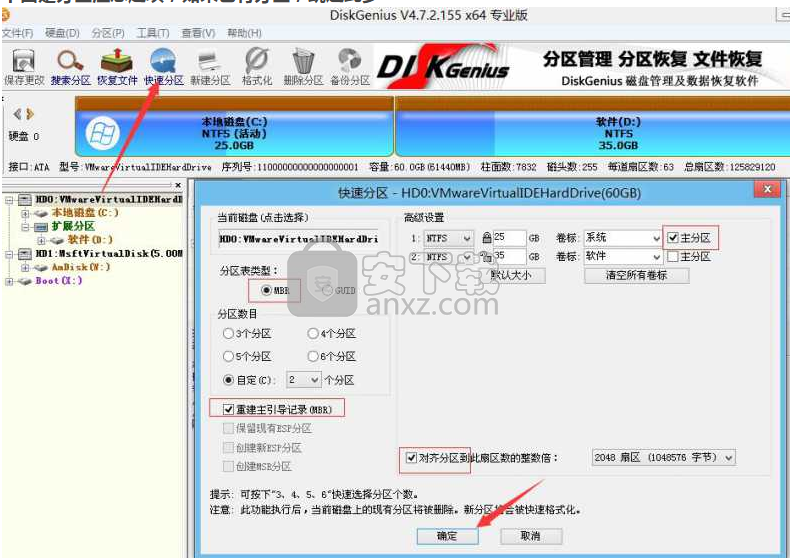The height and width of the screenshot is (558, 790).
Task: Open the Help (帮助) menu
Action: pos(244,33)
